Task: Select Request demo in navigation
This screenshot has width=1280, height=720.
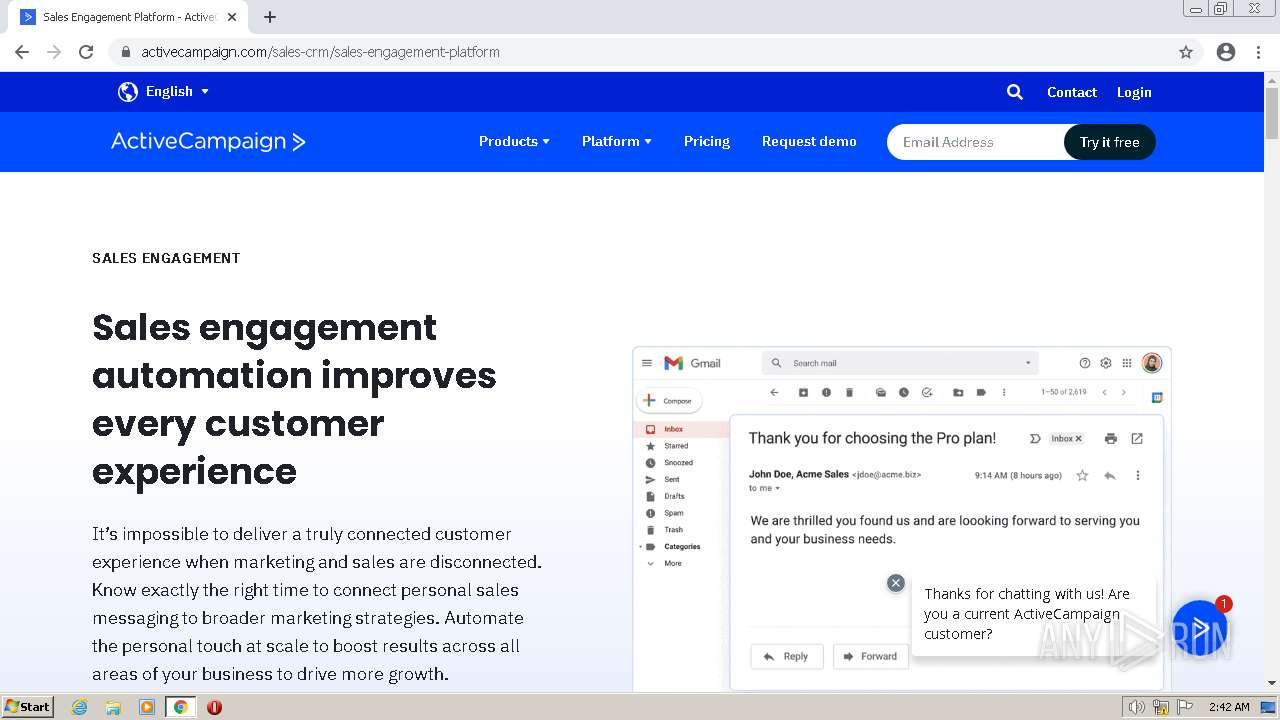Action: 809,141
